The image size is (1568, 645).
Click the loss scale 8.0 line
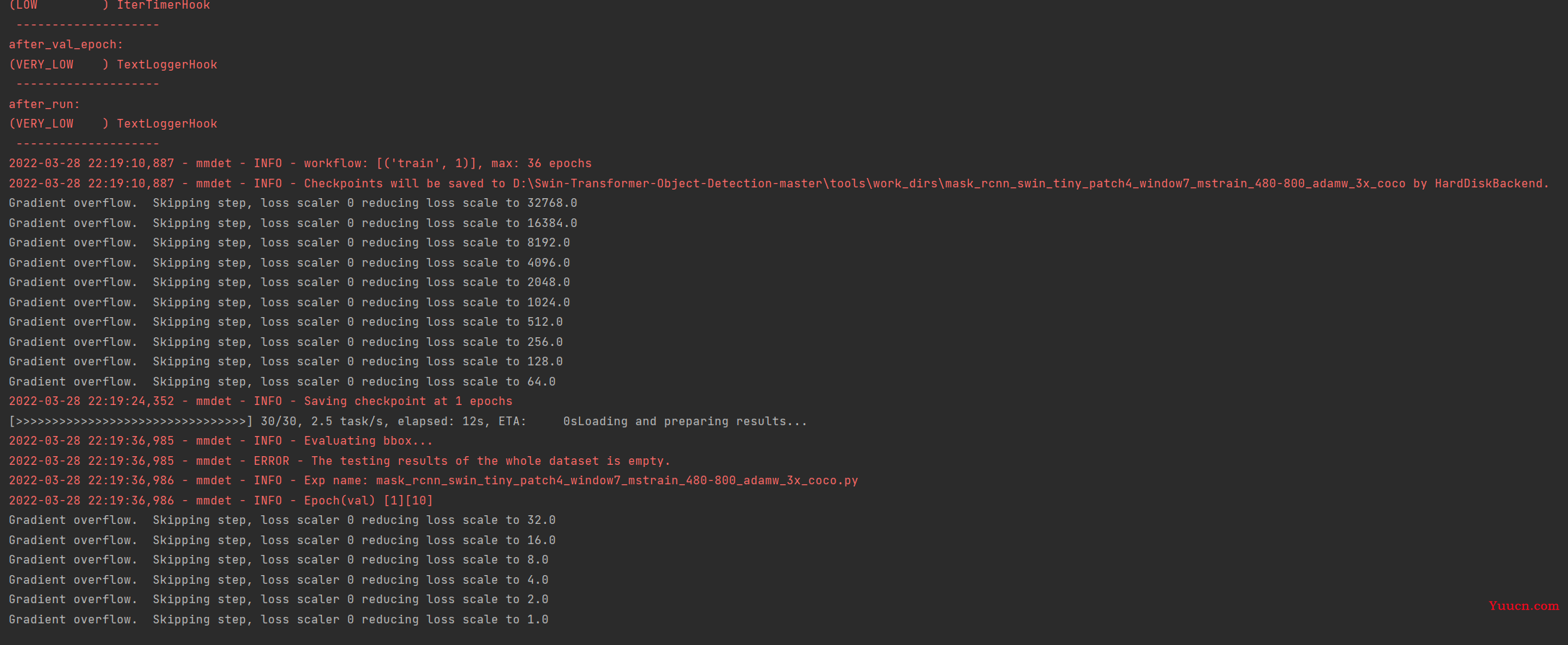coord(279,560)
